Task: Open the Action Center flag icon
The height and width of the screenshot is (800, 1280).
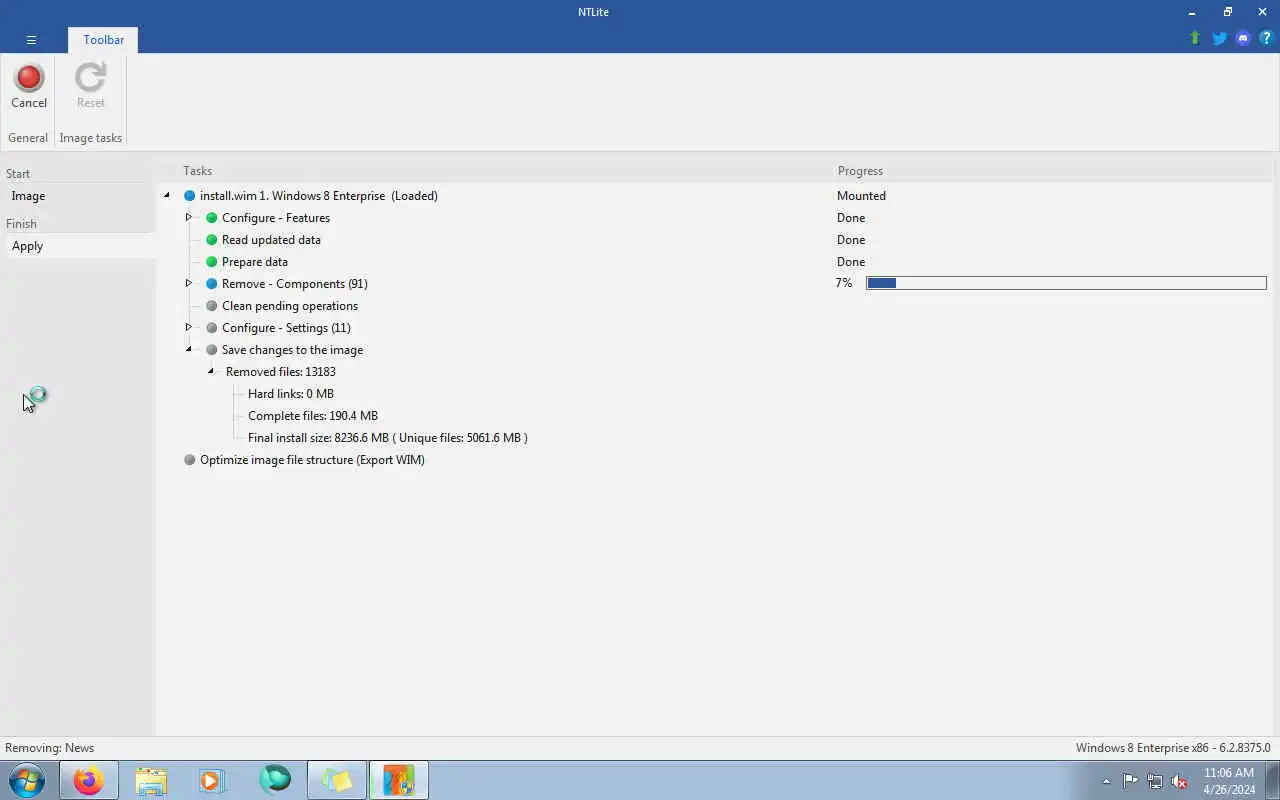Action: [x=1130, y=781]
